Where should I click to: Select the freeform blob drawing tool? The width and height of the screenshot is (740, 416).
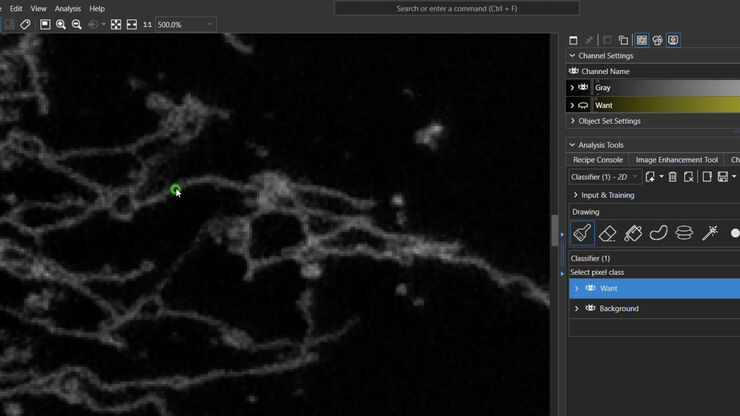point(659,233)
